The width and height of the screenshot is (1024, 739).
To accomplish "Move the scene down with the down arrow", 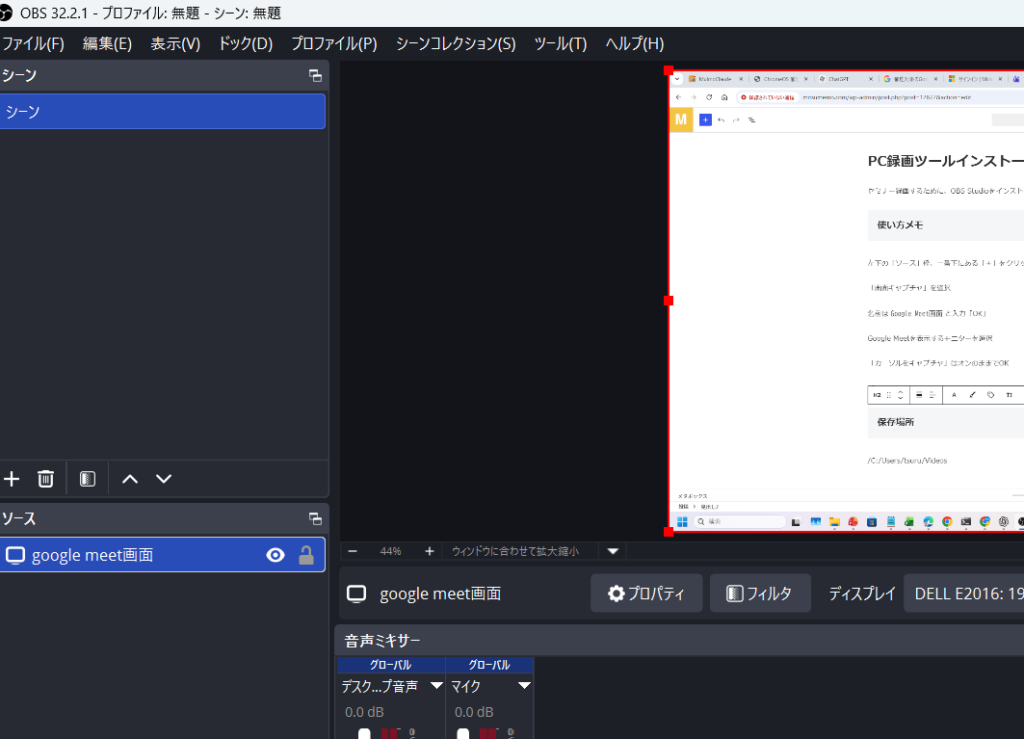I will pos(164,479).
